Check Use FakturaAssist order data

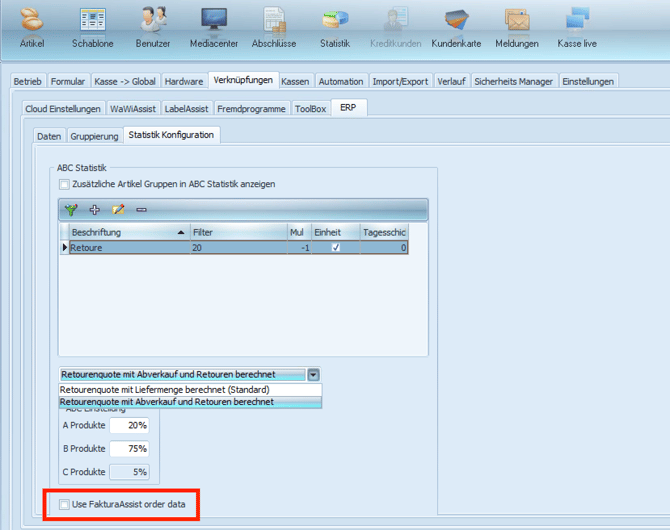(65, 504)
